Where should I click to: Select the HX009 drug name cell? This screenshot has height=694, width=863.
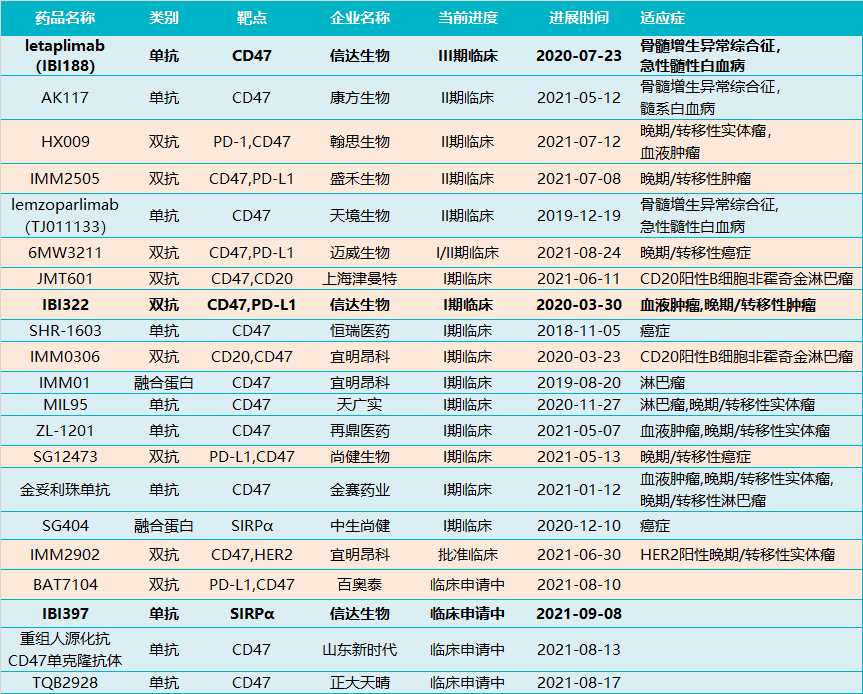point(65,141)
